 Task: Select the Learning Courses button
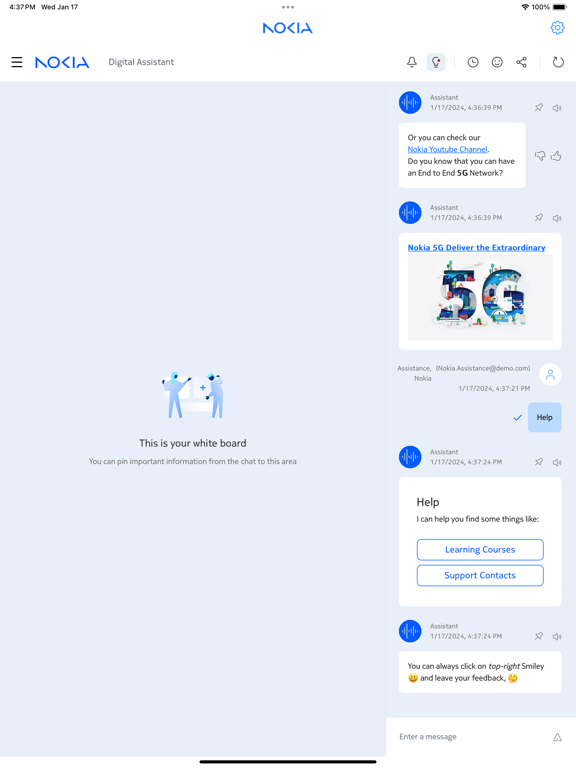click(480, 550)
